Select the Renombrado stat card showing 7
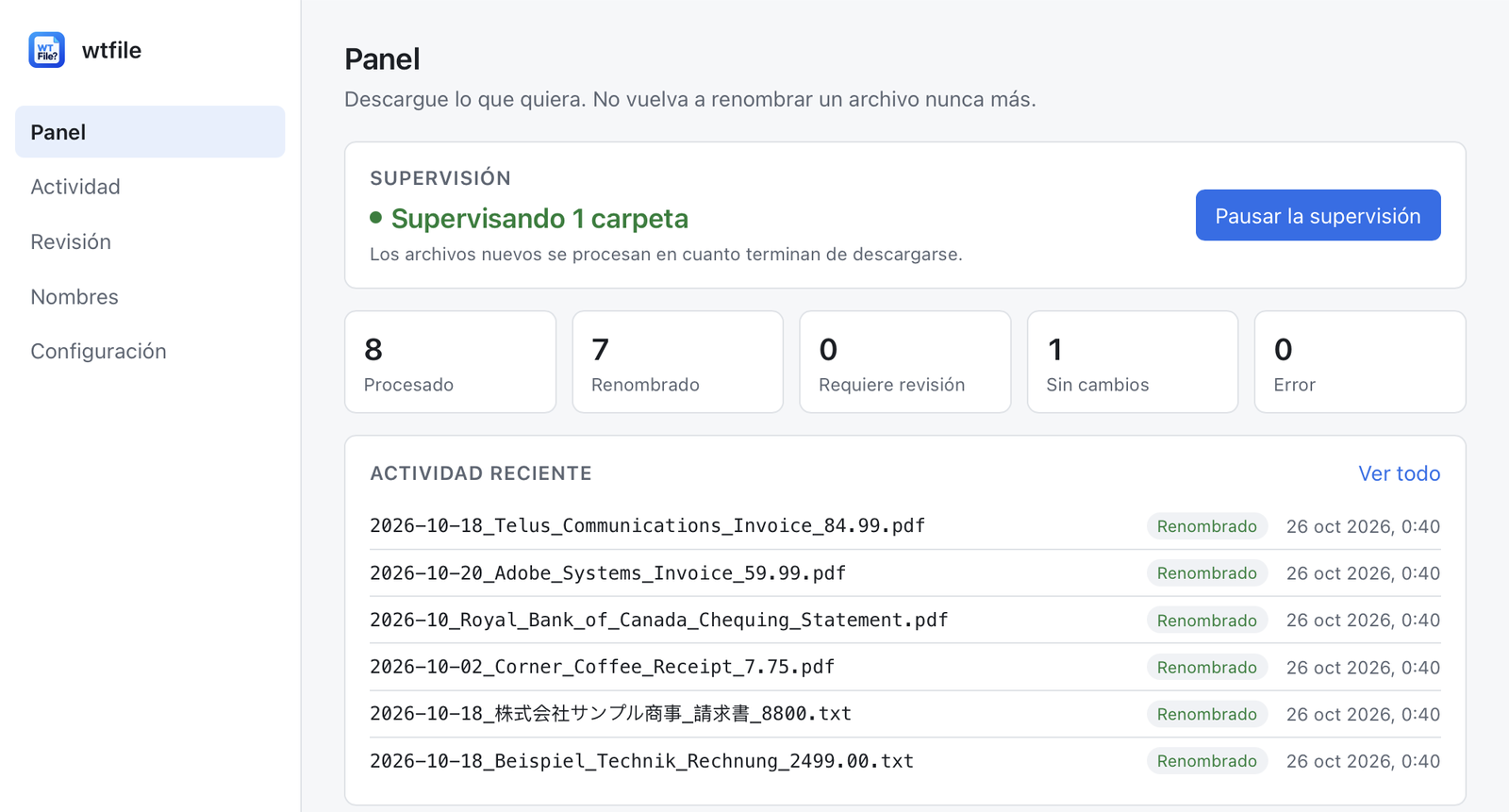Image resolution: width=1509 pixels, height=812 pixels. pos(677,362)
